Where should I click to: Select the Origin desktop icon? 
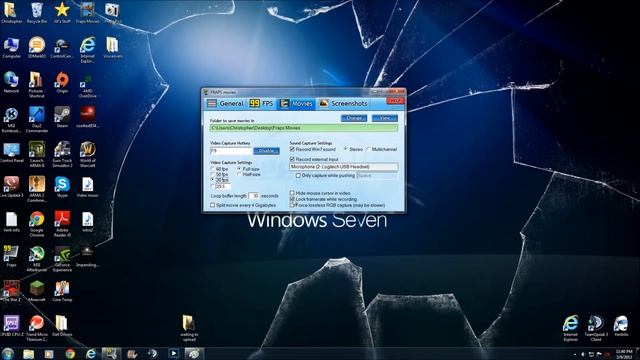(x=62, y=82)
